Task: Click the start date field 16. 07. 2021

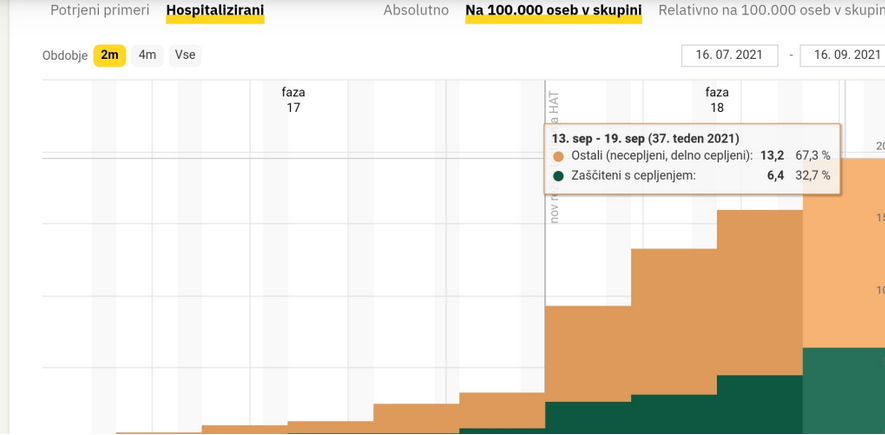Action: coord(729,55)
